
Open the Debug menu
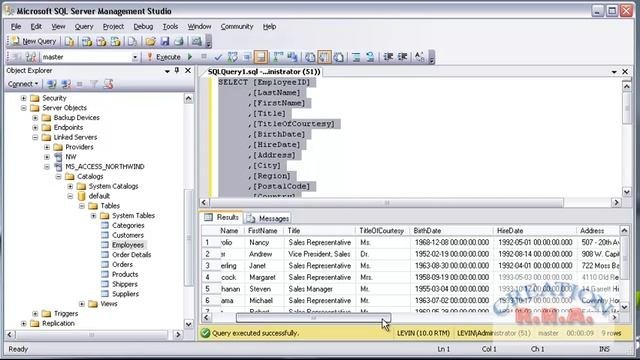[x=143, y=27]
